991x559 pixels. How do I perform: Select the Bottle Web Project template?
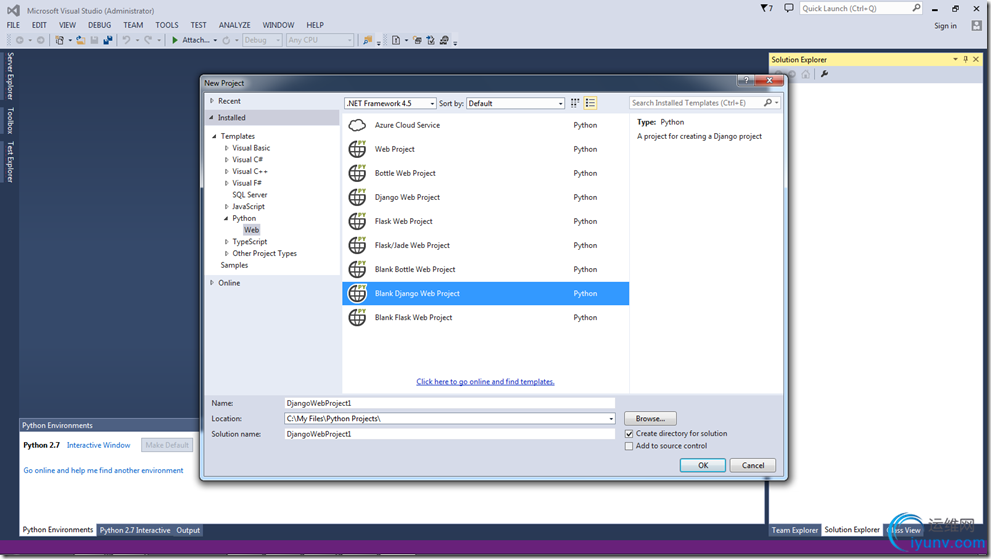485,173
